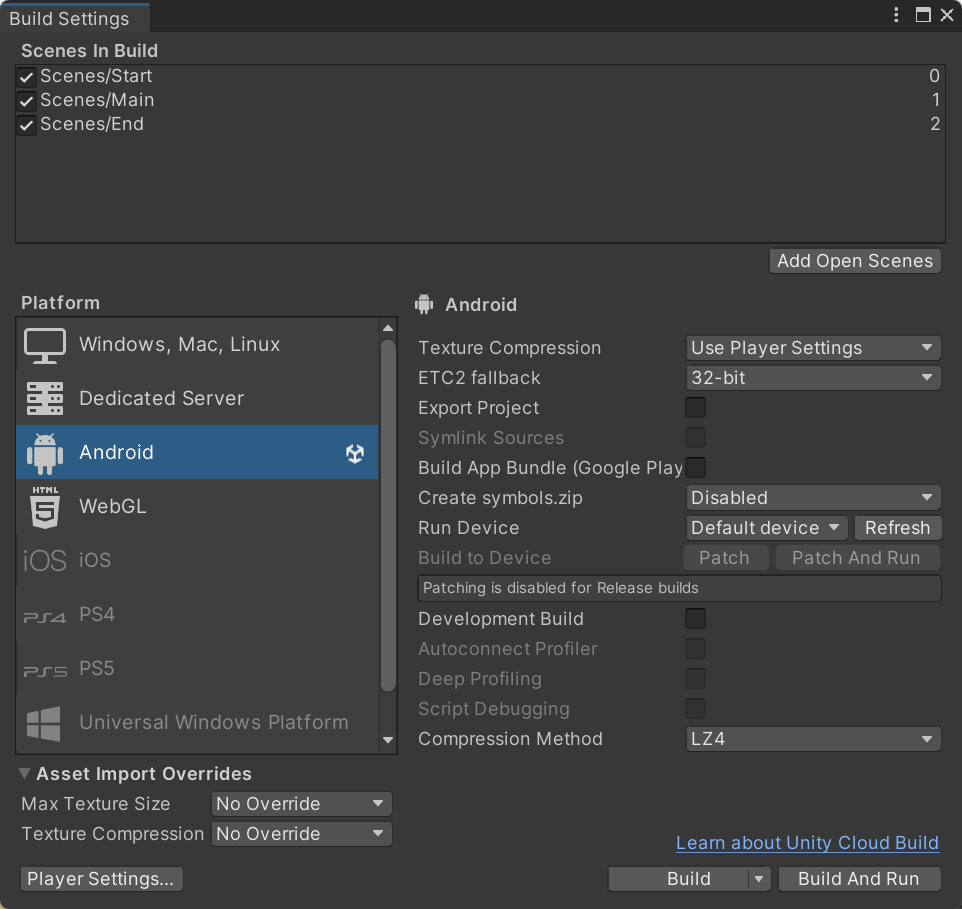
Task: Open the Compression Method LZ4 dropdown
Action: coord(813,739)
